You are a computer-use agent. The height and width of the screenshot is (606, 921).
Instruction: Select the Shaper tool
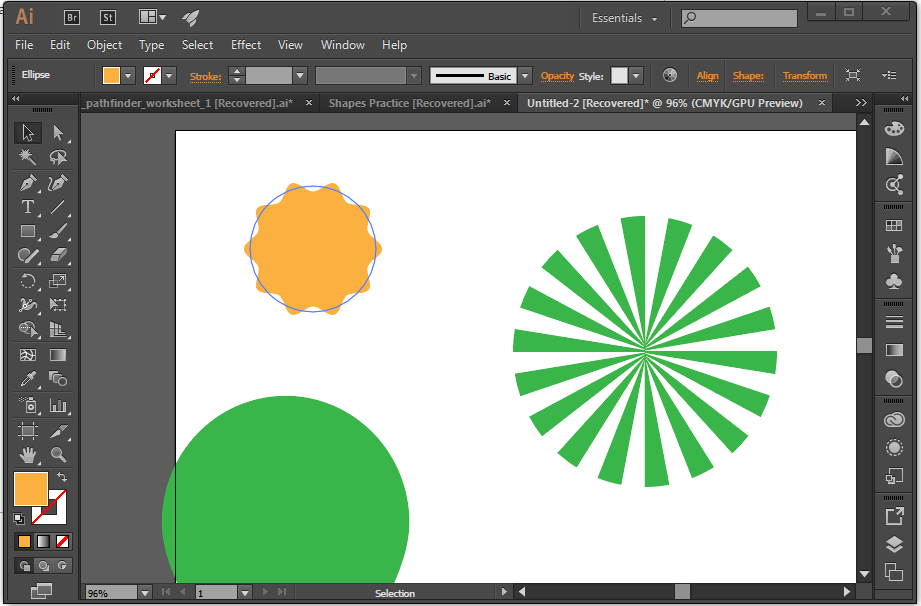tap(28, 255)
